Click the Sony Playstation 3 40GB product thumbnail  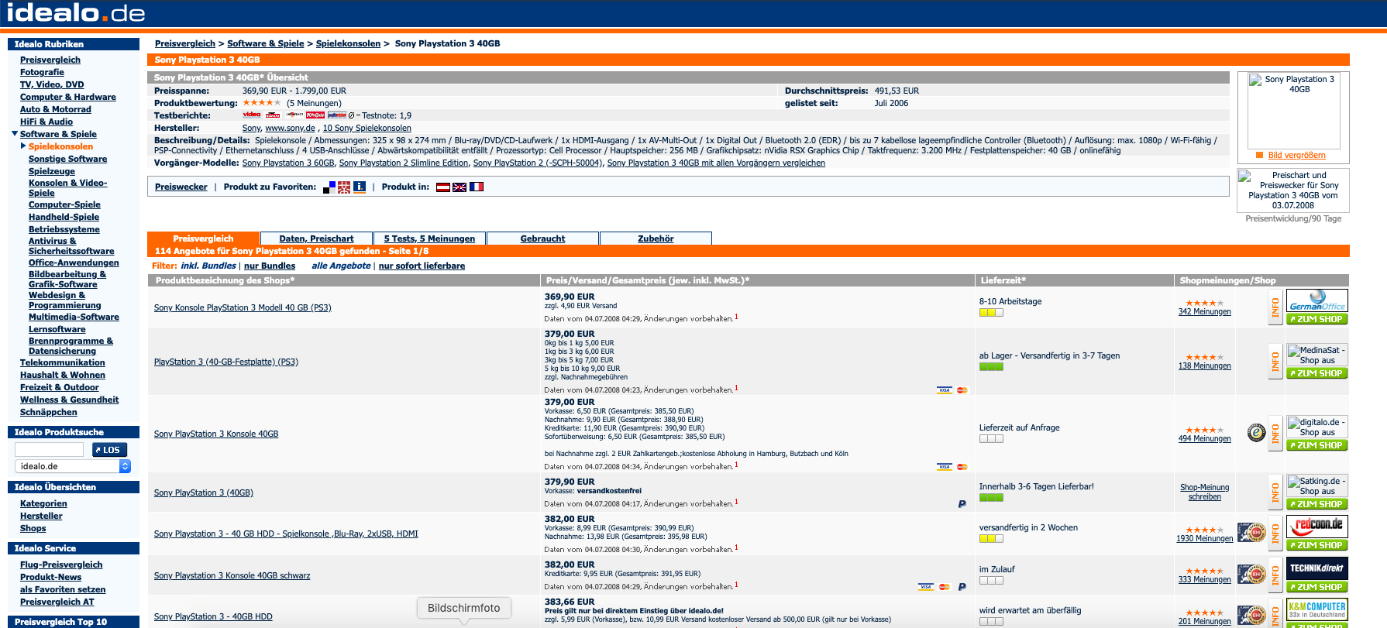[x=1293, y=109]
